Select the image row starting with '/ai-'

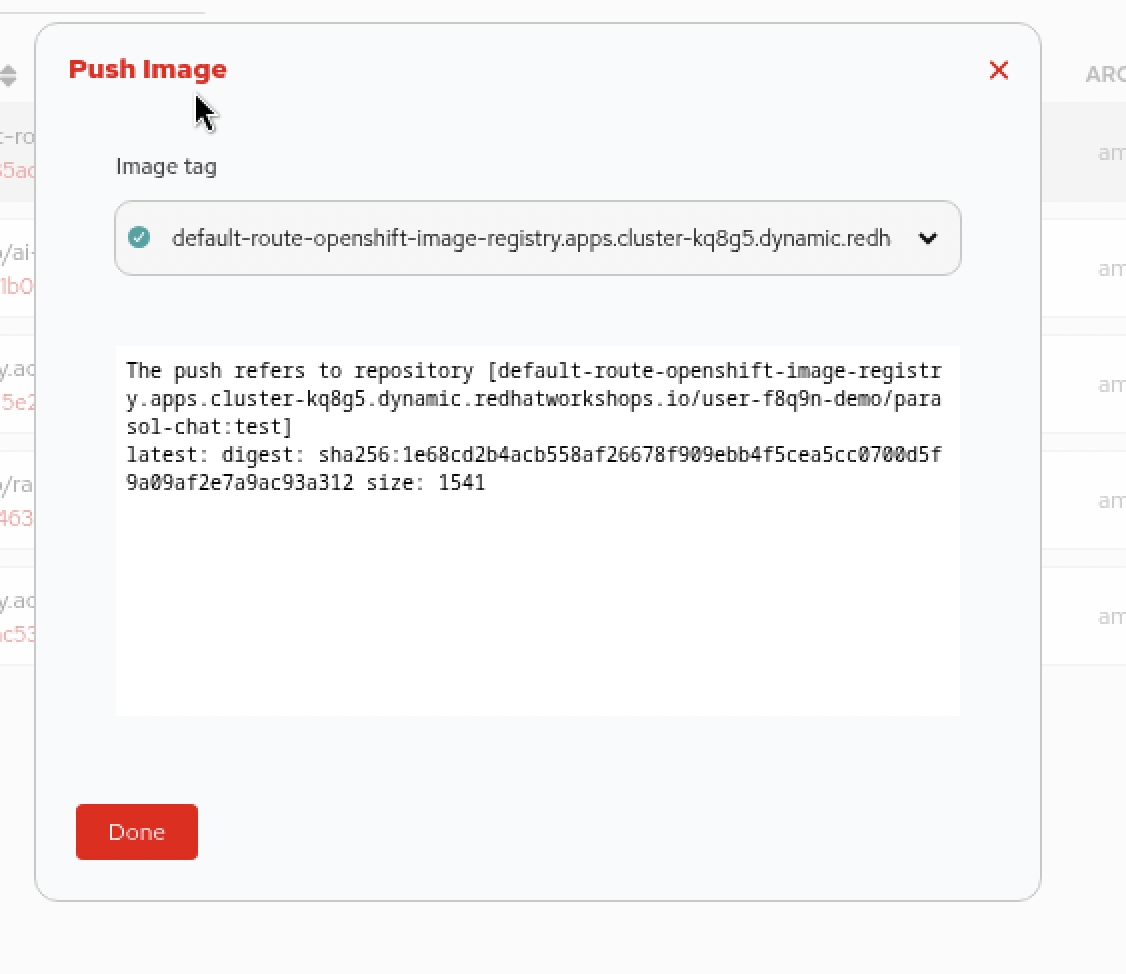coord(17,253)
